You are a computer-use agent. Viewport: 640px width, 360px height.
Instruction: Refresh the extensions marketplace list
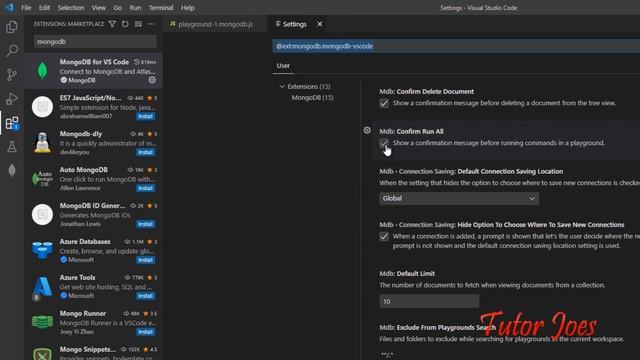(125, 24)
